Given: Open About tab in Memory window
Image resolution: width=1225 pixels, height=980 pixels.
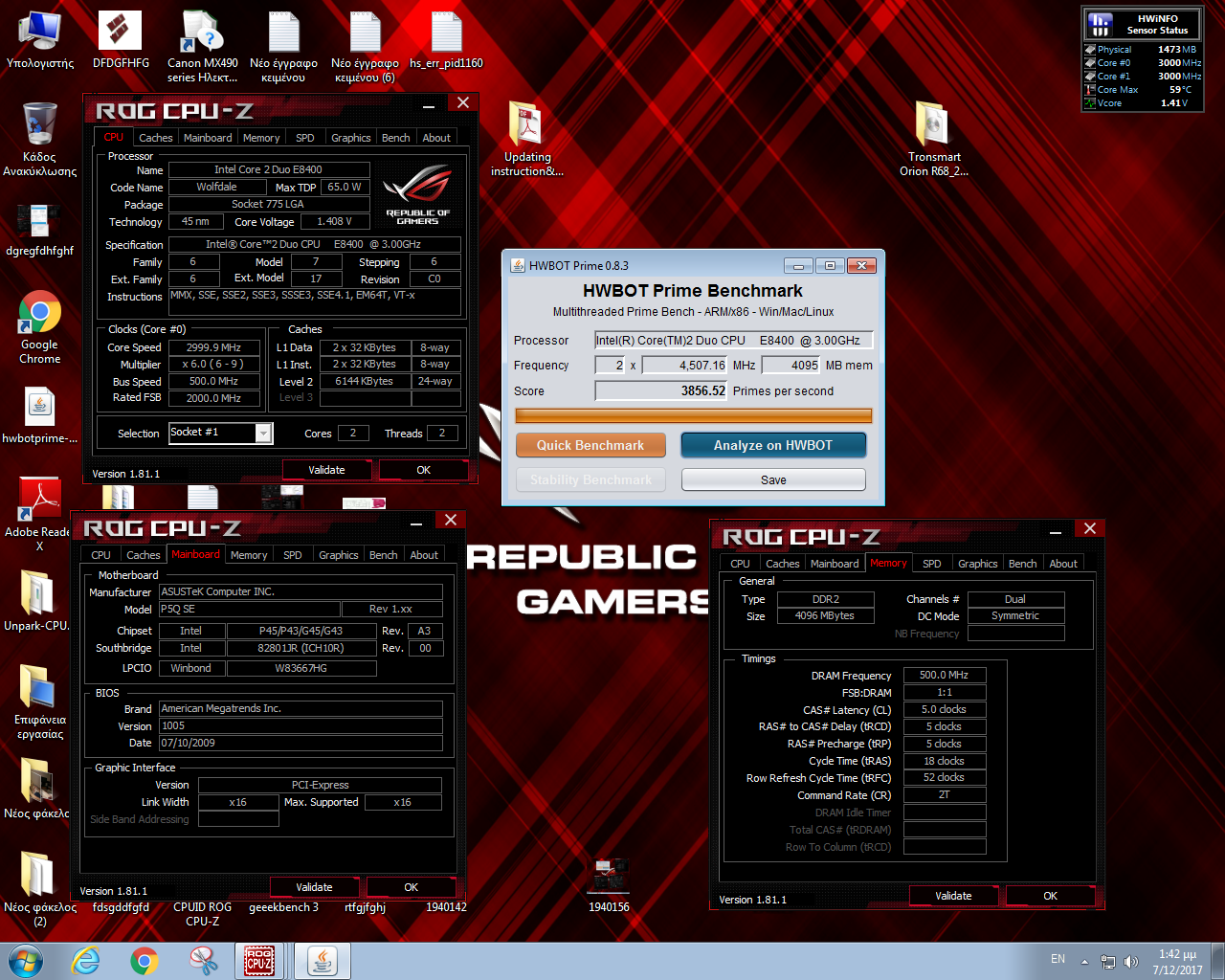Looking at the screenshot, I should (1062, 564).
